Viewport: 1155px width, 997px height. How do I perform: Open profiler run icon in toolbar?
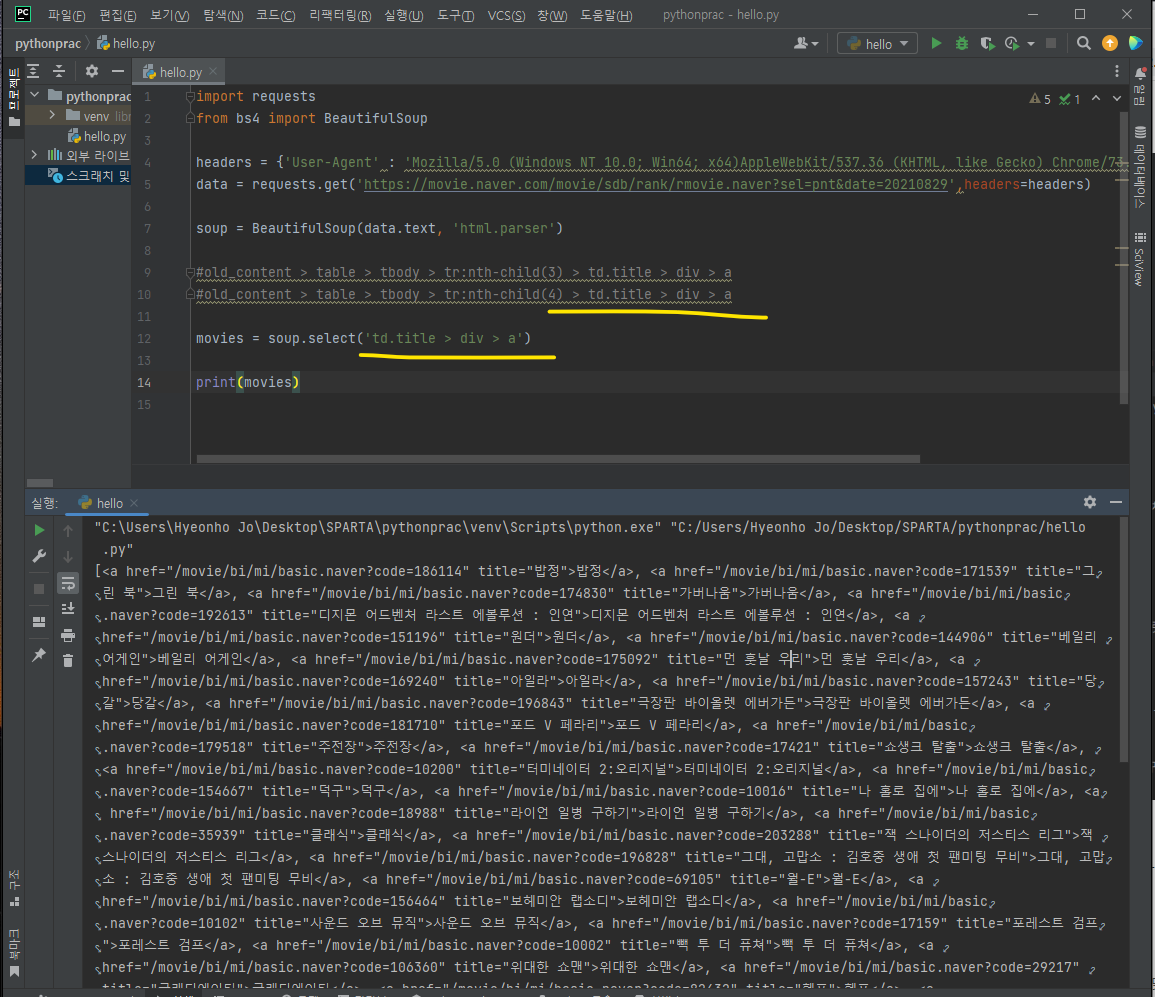coord(1012,43)
